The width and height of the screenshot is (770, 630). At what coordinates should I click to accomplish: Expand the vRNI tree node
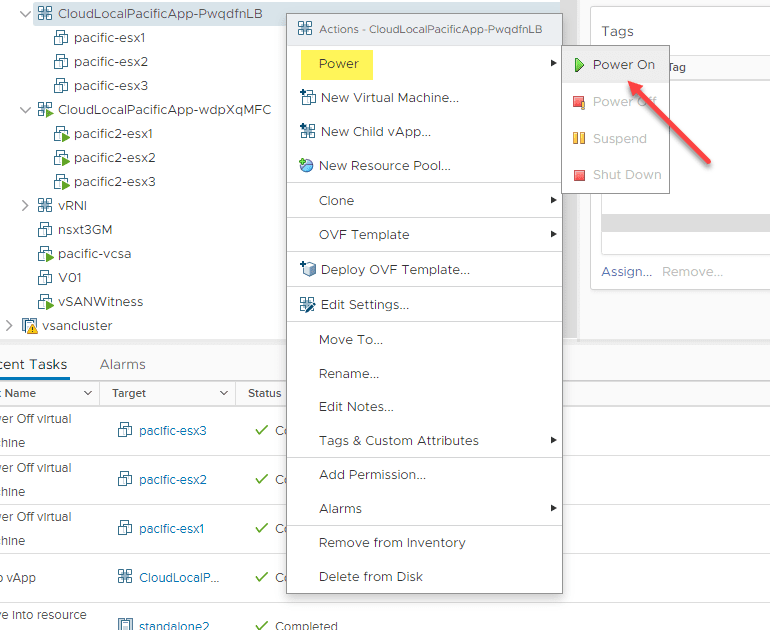26,206
